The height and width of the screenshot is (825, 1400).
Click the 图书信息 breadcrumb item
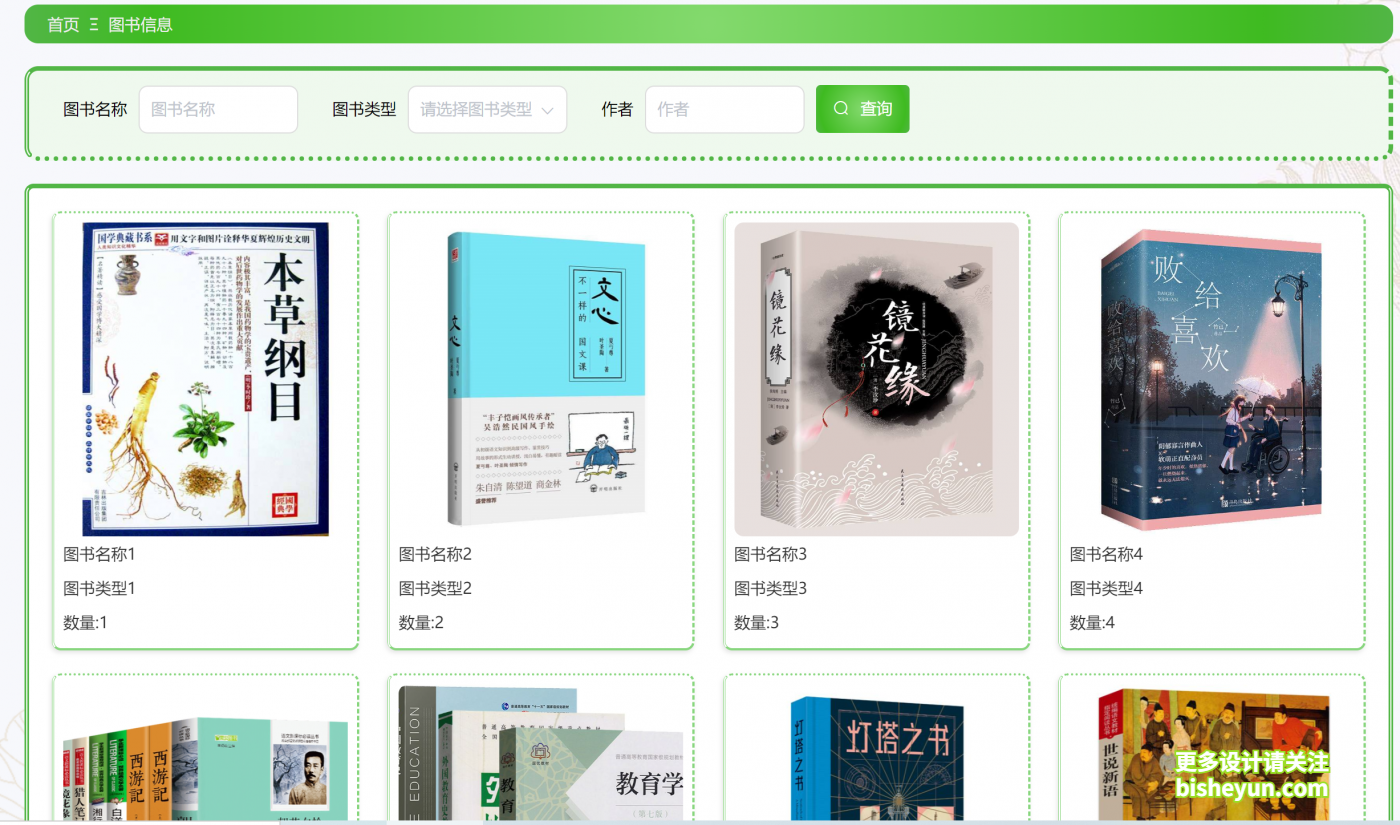140,24
